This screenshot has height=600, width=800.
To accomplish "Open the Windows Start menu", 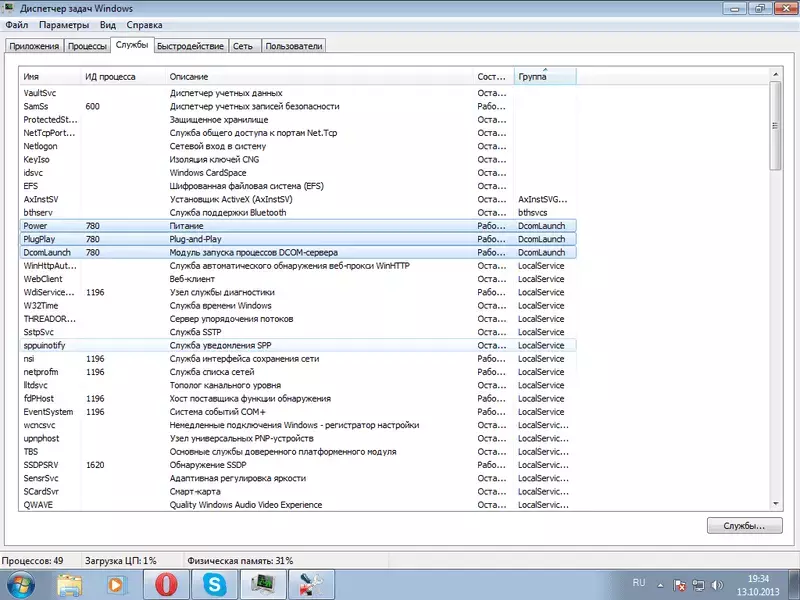I will click(20, 585).
